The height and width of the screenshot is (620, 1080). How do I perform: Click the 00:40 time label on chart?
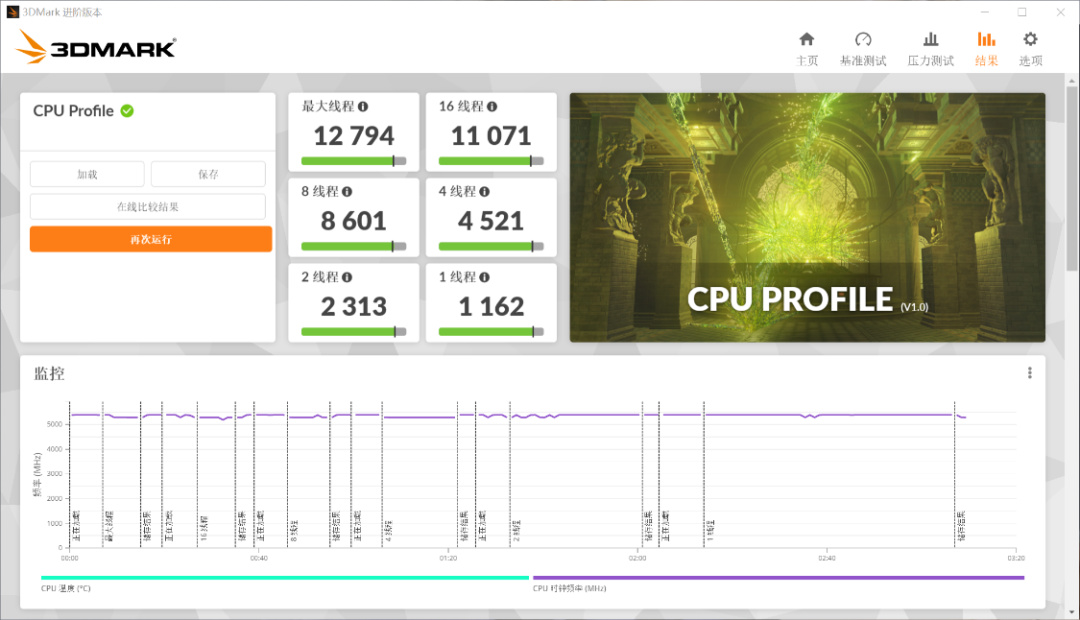click(259, 558)
